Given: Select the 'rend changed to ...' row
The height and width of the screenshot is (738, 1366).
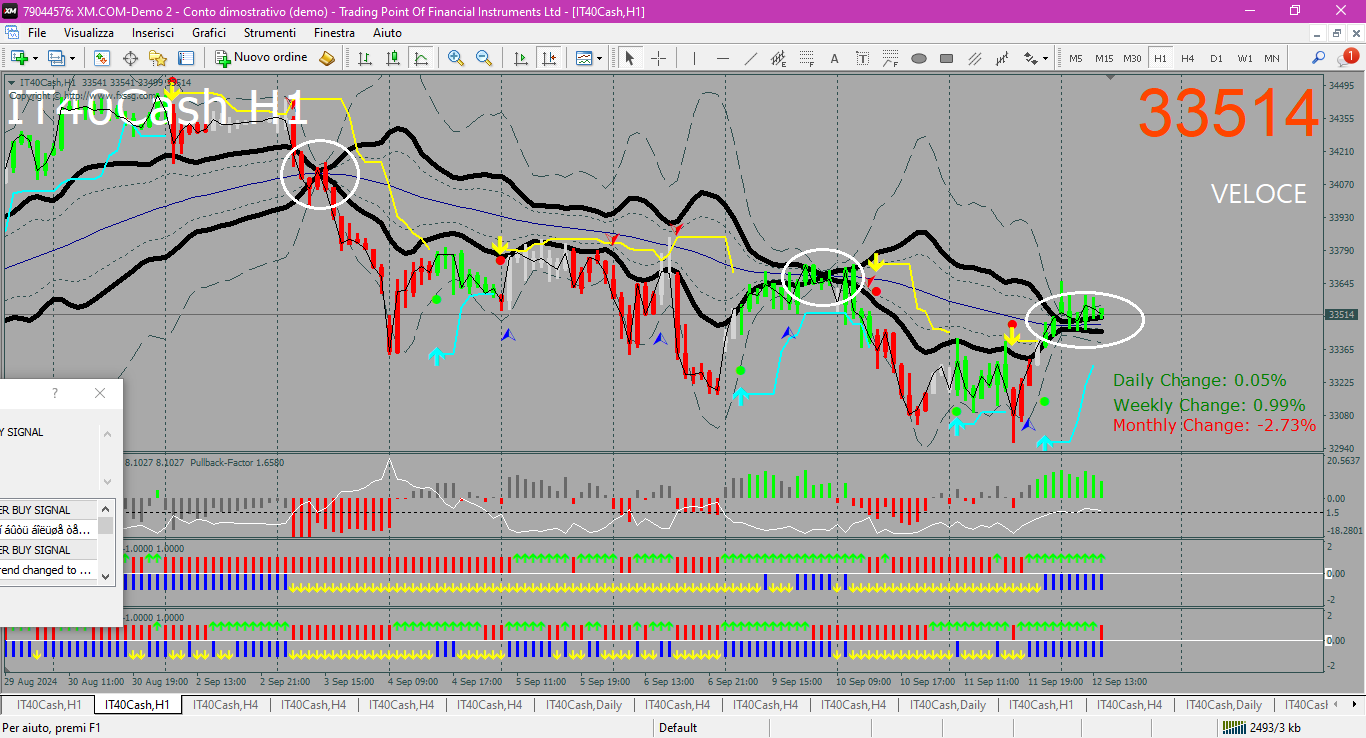Looking at the screenshot, I should point(48,570).
